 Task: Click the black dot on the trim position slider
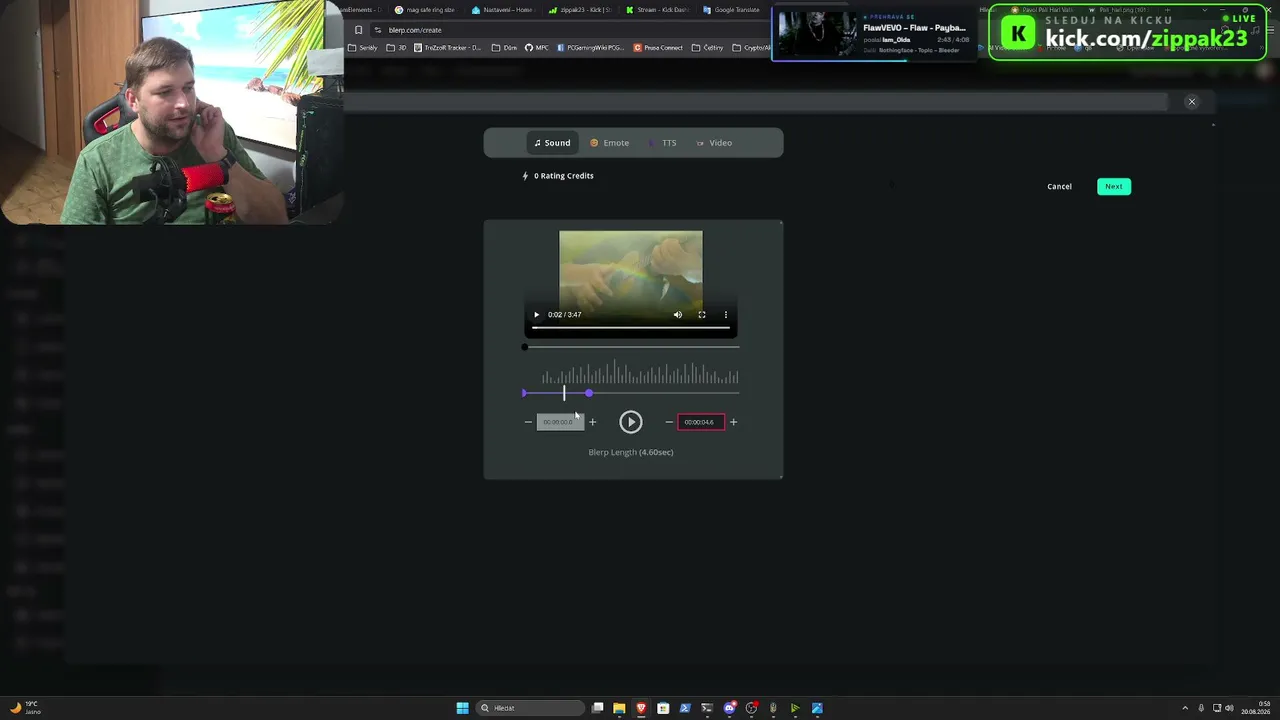coord(525,347)
